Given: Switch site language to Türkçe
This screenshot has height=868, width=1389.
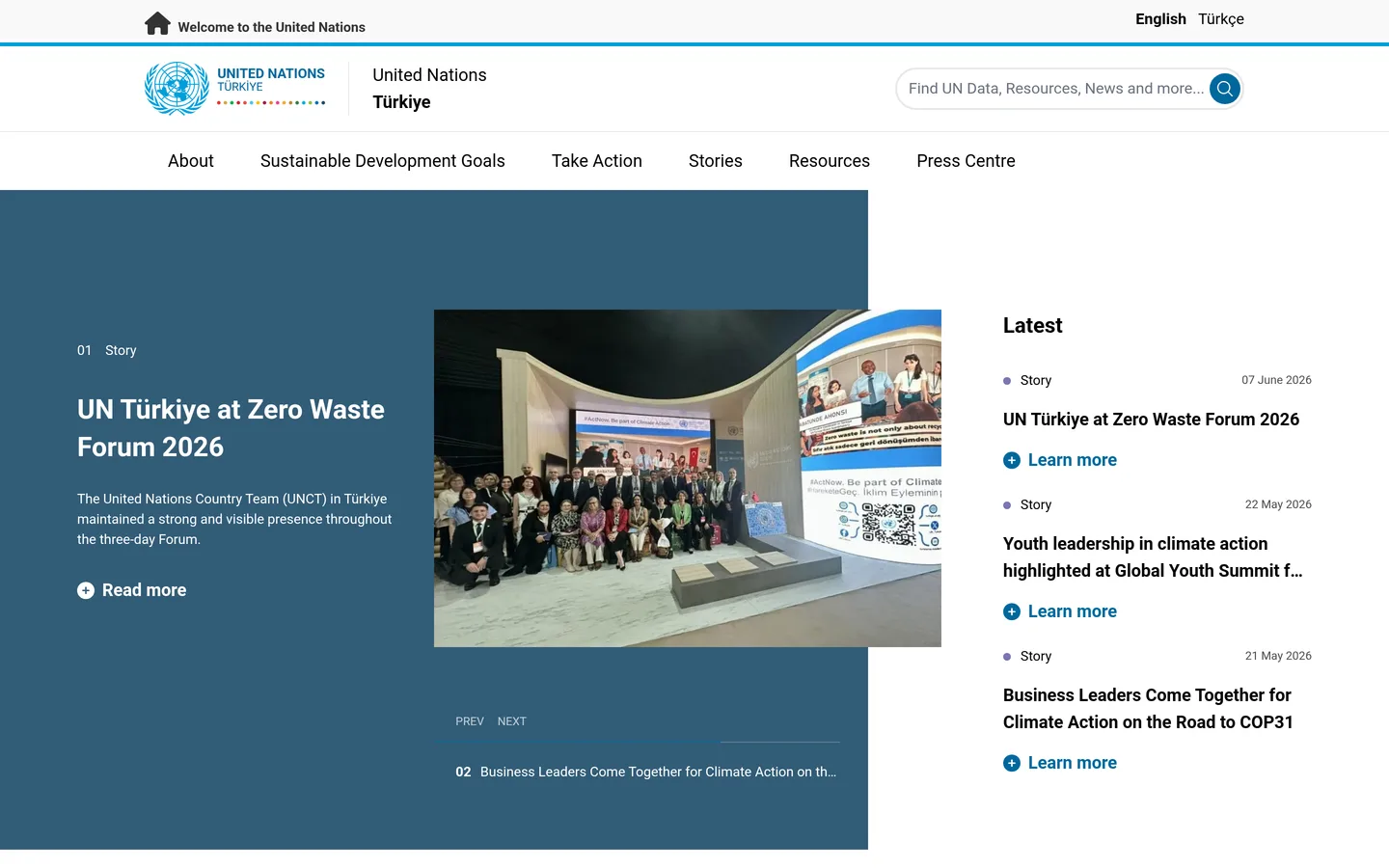Looking at the screenshot, I should pyautogui.click(x=1221, y=19).
